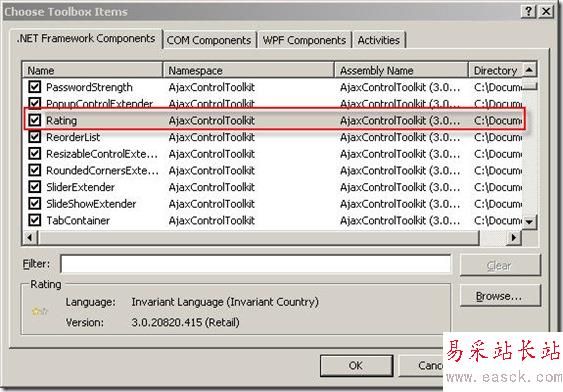
Task: Click the horizontal scroll right arrow
Action: coord(514,238)
